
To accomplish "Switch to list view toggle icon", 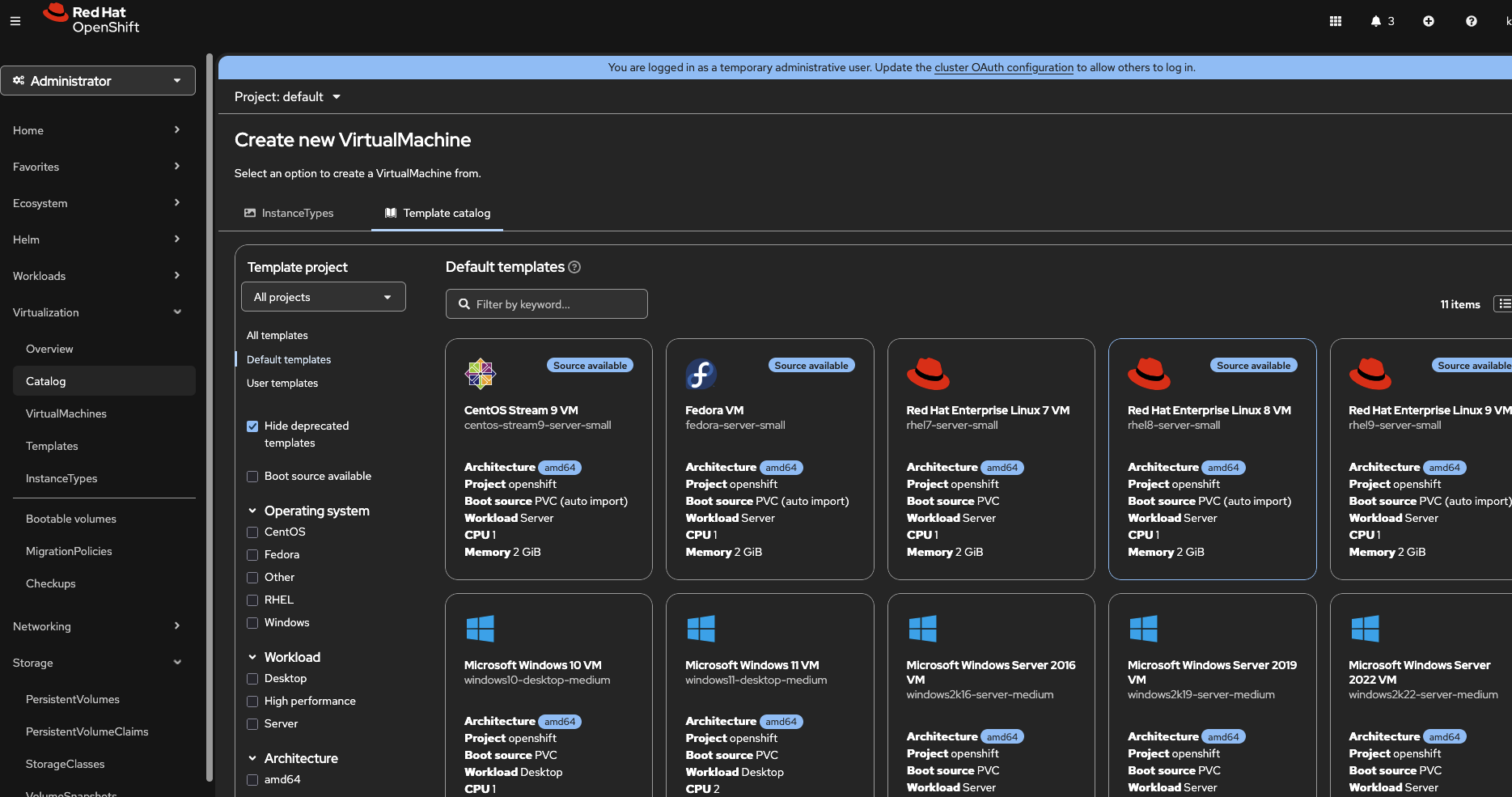I will point(1504,304).
